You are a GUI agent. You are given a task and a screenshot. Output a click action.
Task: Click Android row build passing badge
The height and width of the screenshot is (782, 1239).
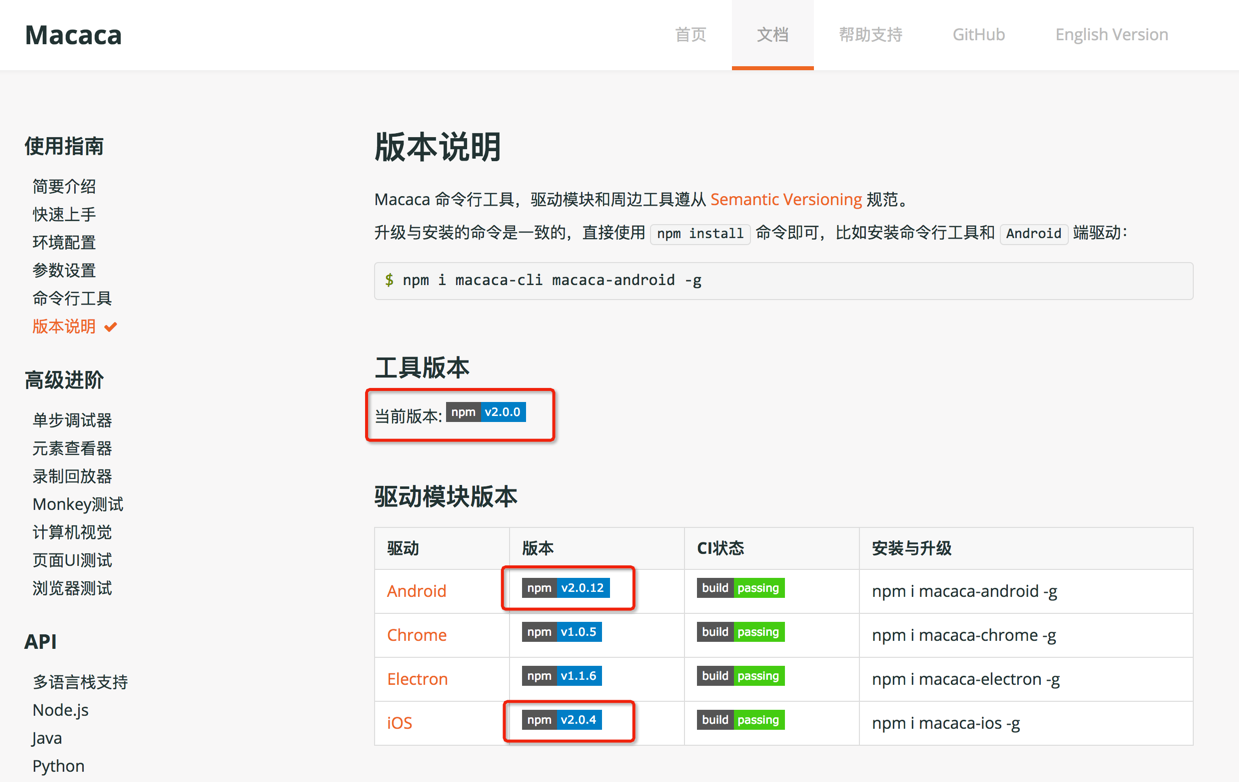click(x=741, y=588)
